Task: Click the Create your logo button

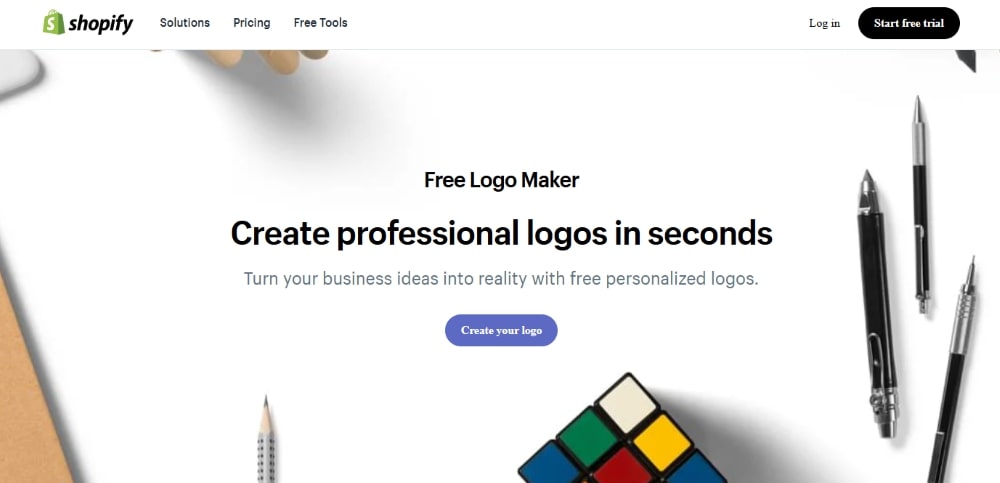Action: [x=501, y=331]
